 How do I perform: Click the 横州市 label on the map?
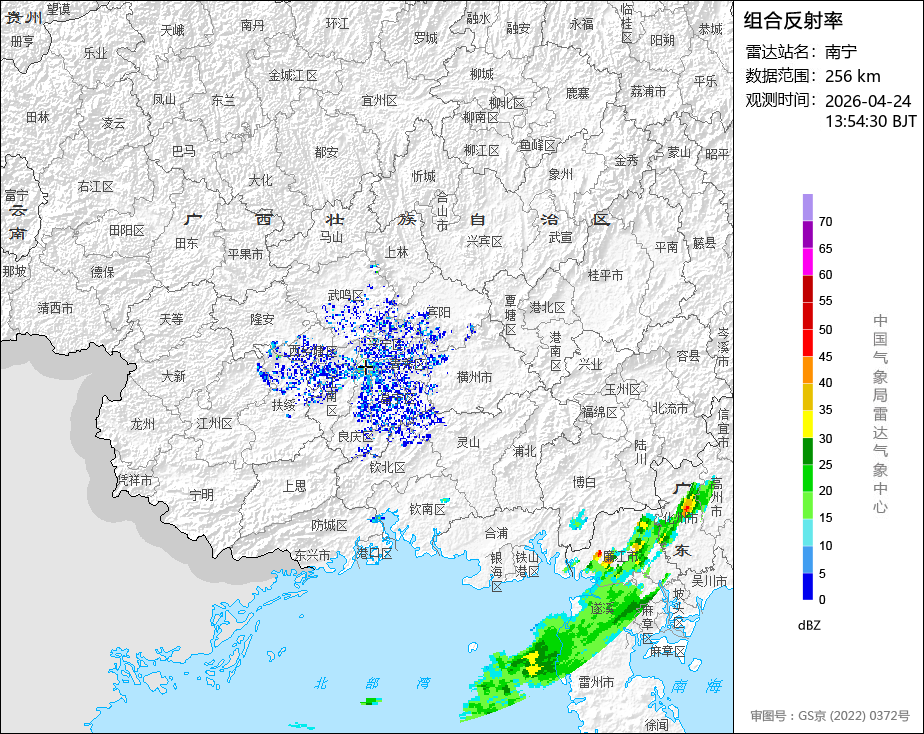click(474, 377)
